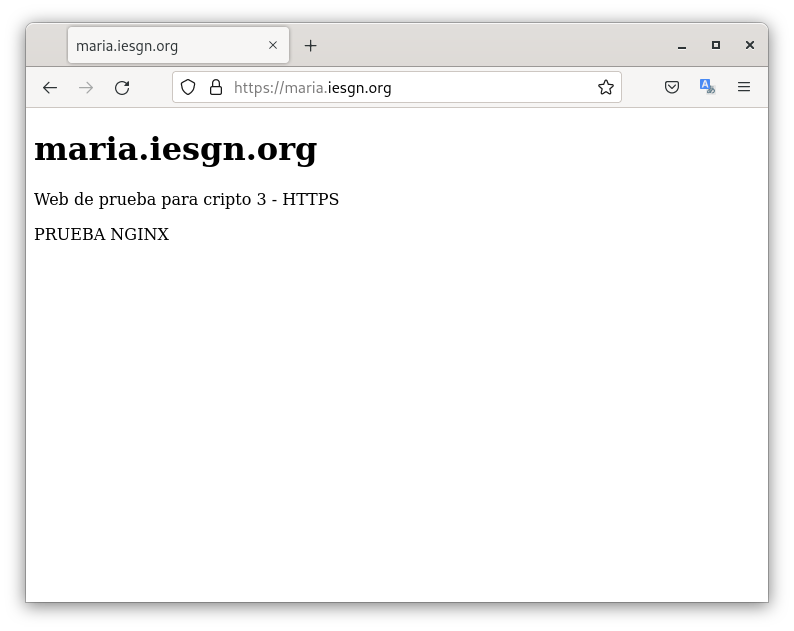The image size is (794, 631).
Task: Open the tracking protection shield panel
Action: (x=188, y=88)
